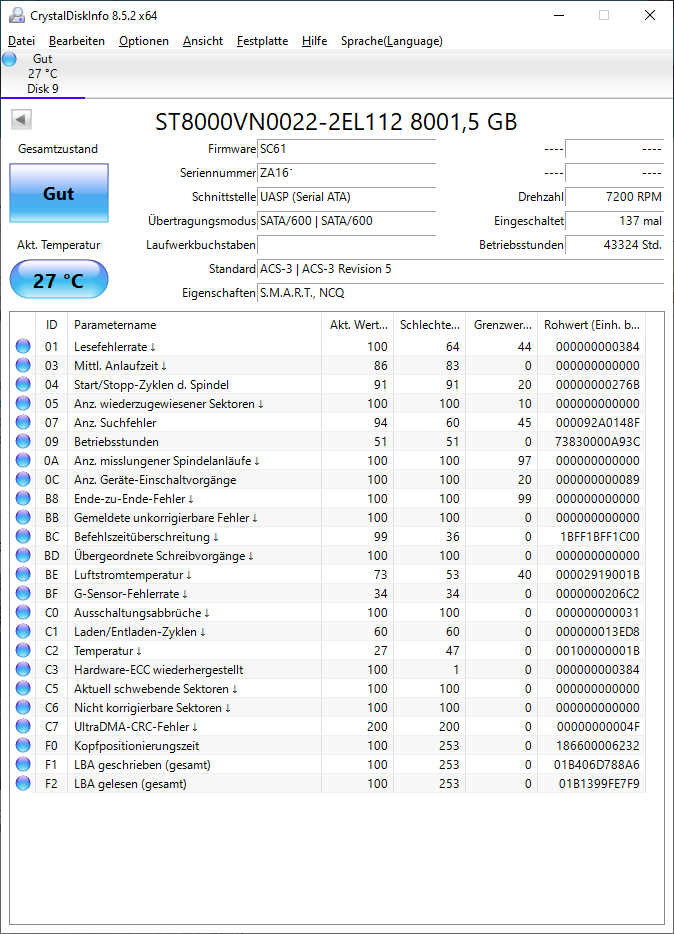Click raw value 1BFF1BFF1C00
This screenshot has width=674, height=934.
click(600, 537)
